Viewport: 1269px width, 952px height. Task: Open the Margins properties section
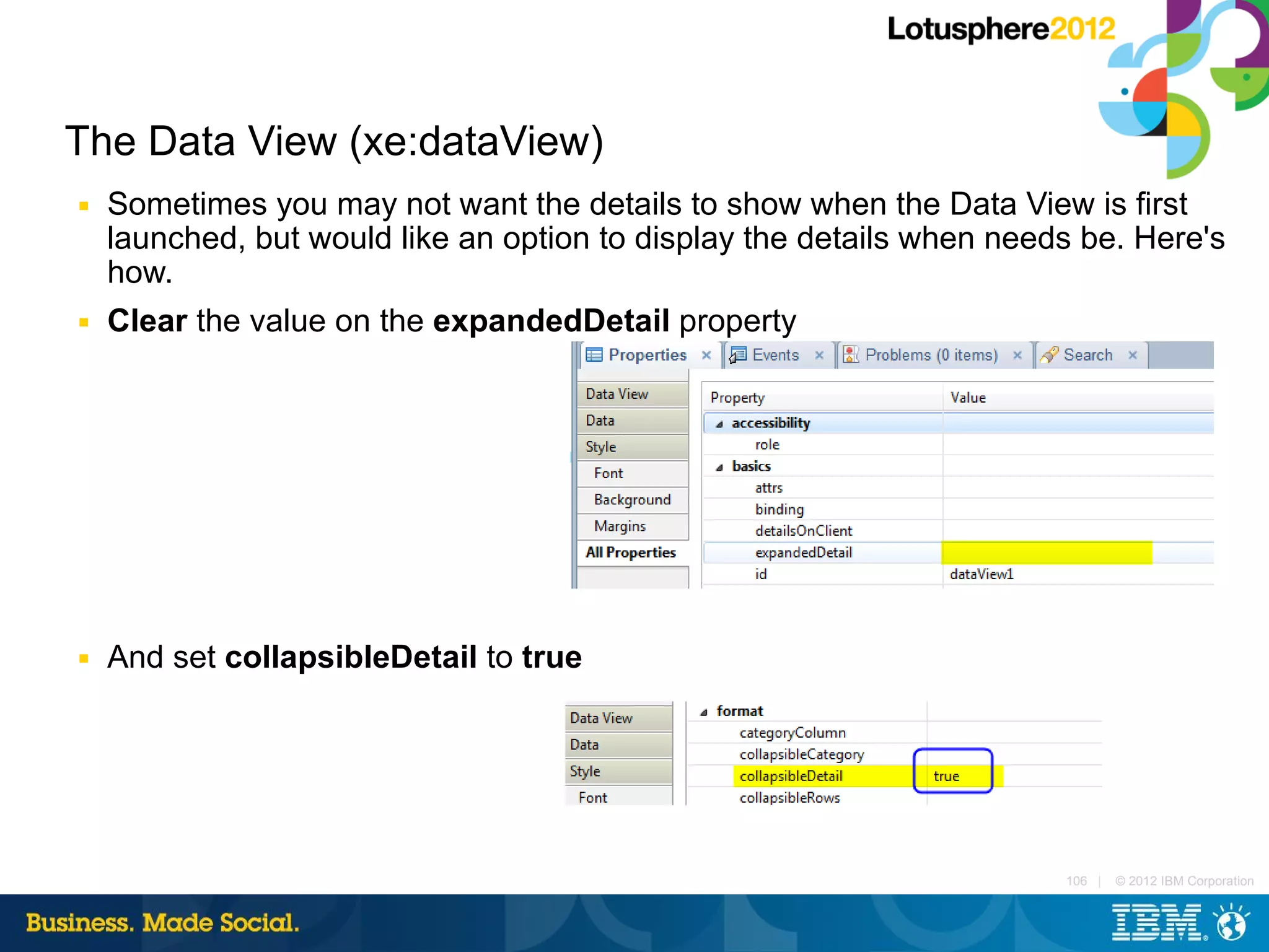[633, 526]
